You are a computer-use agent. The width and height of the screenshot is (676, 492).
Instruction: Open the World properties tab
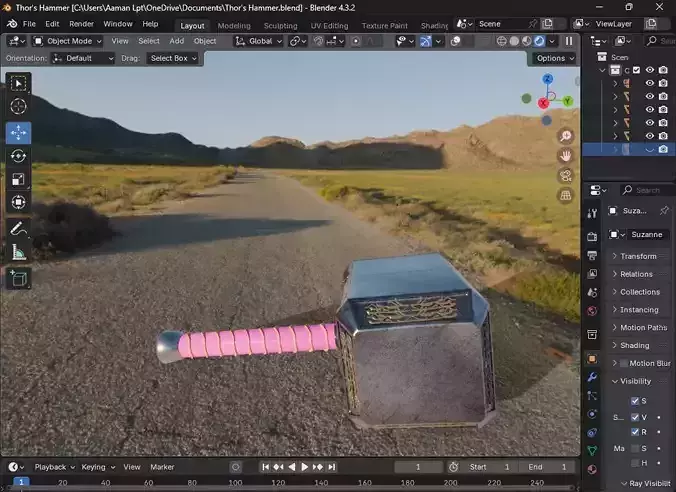pyautogui.click(x=592, y=311)
